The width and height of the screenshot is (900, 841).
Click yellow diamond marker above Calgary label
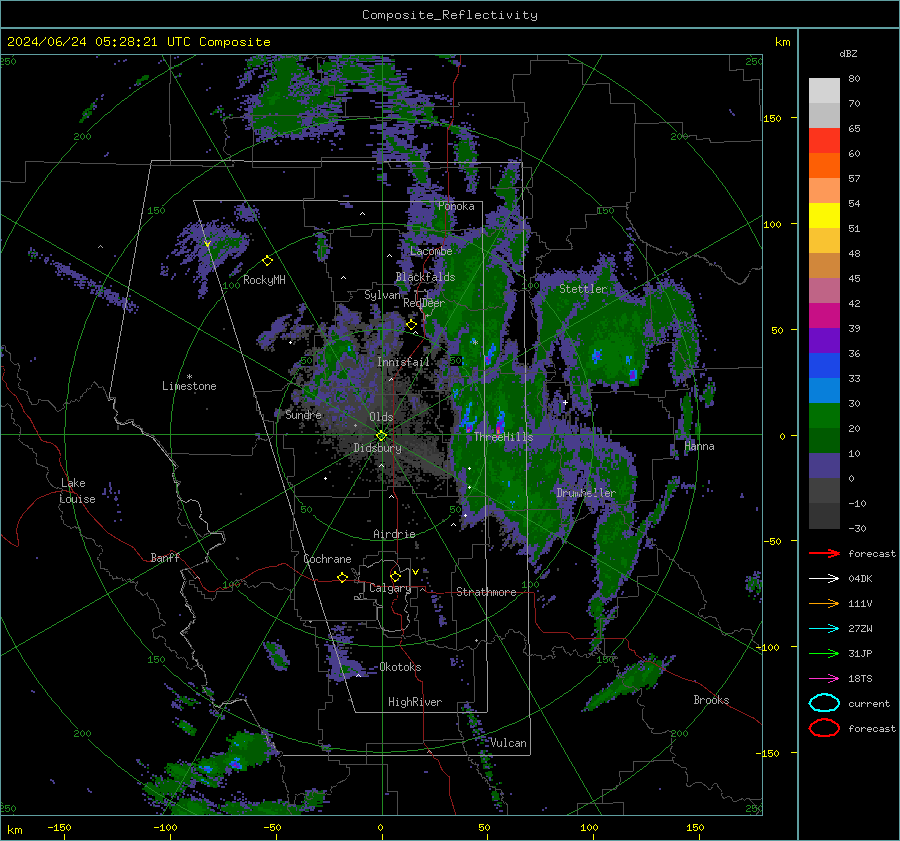click(x=395, y=576)
